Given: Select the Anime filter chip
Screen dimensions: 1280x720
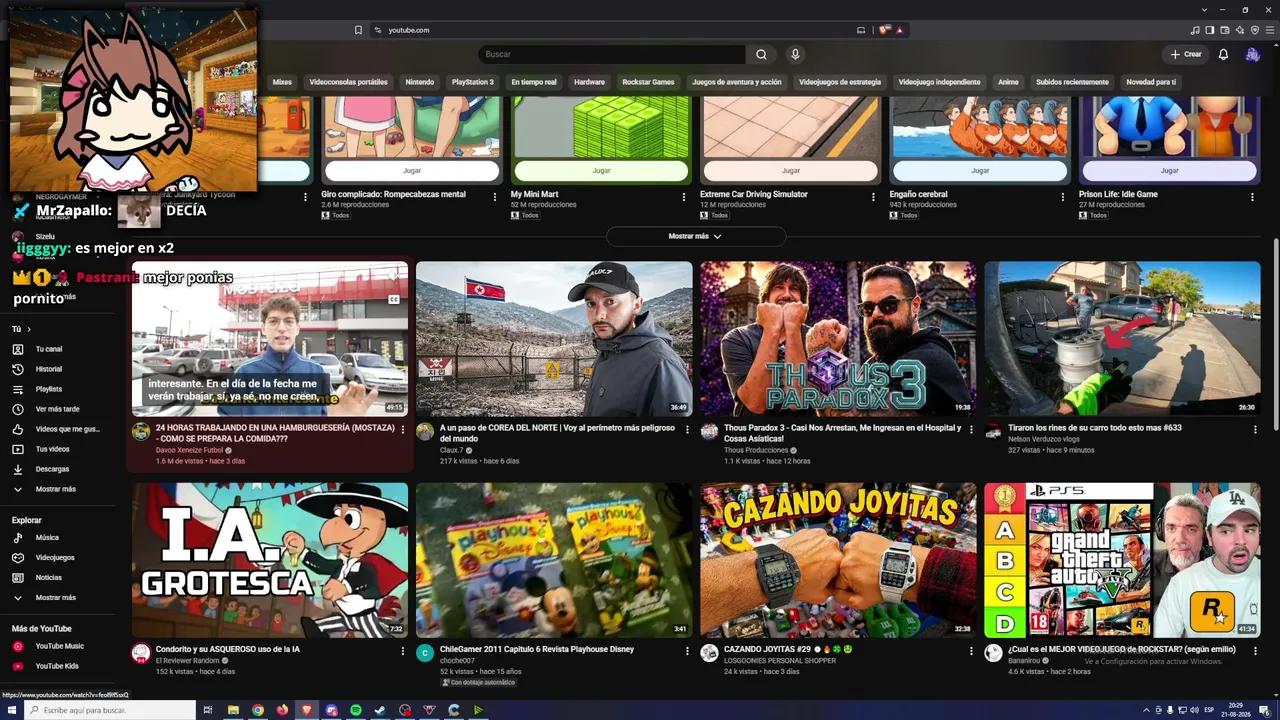Looking at the screenshot, I should (x=1008, y=82).
